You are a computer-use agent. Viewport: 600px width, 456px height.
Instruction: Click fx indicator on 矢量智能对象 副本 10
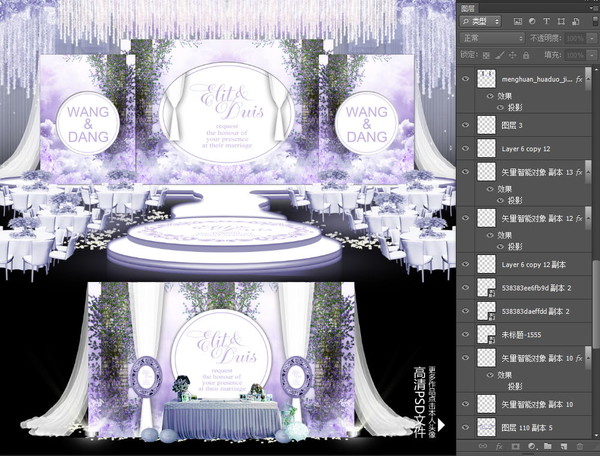[579, 358]
